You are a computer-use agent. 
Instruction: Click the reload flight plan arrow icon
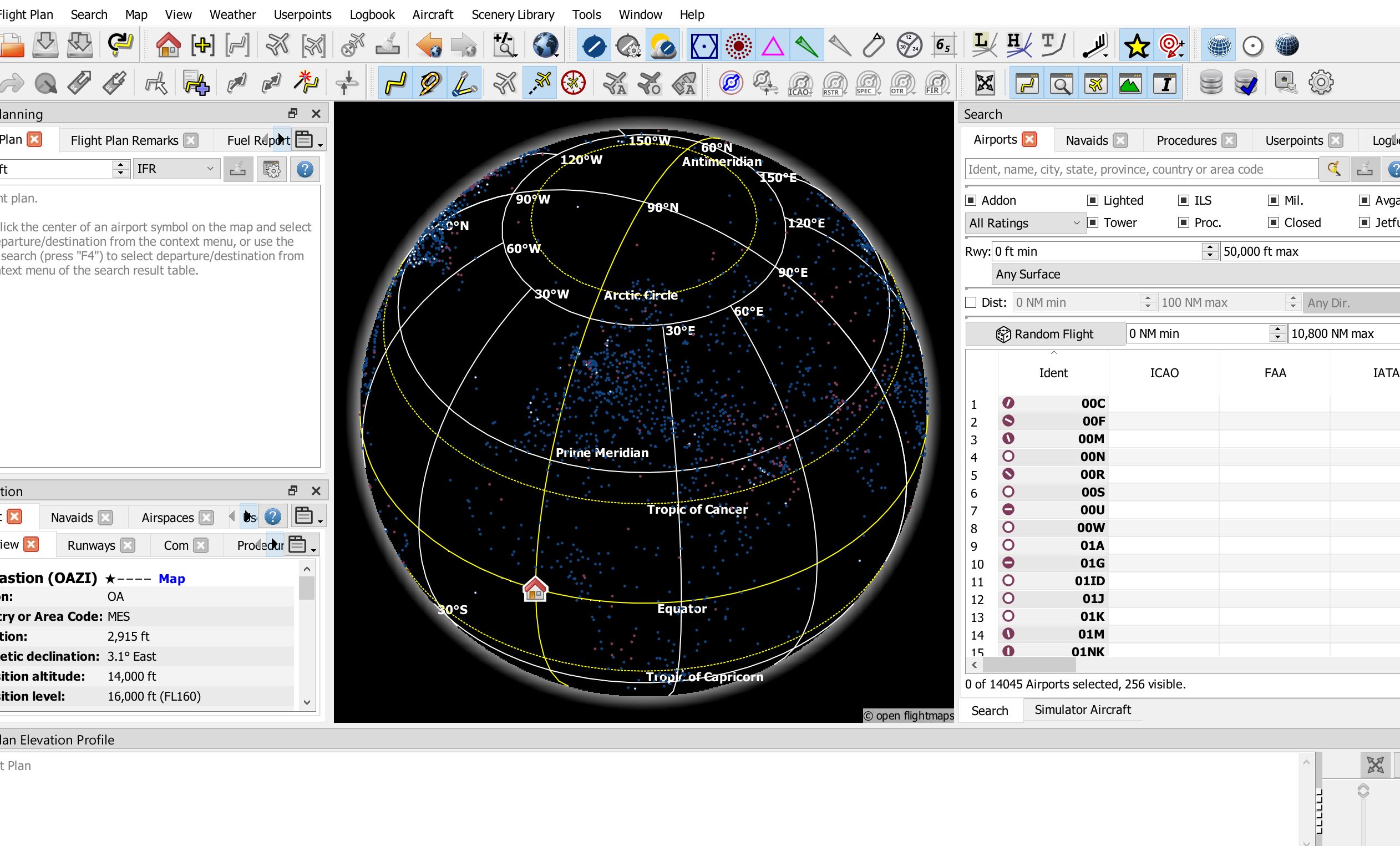(120, 45)
